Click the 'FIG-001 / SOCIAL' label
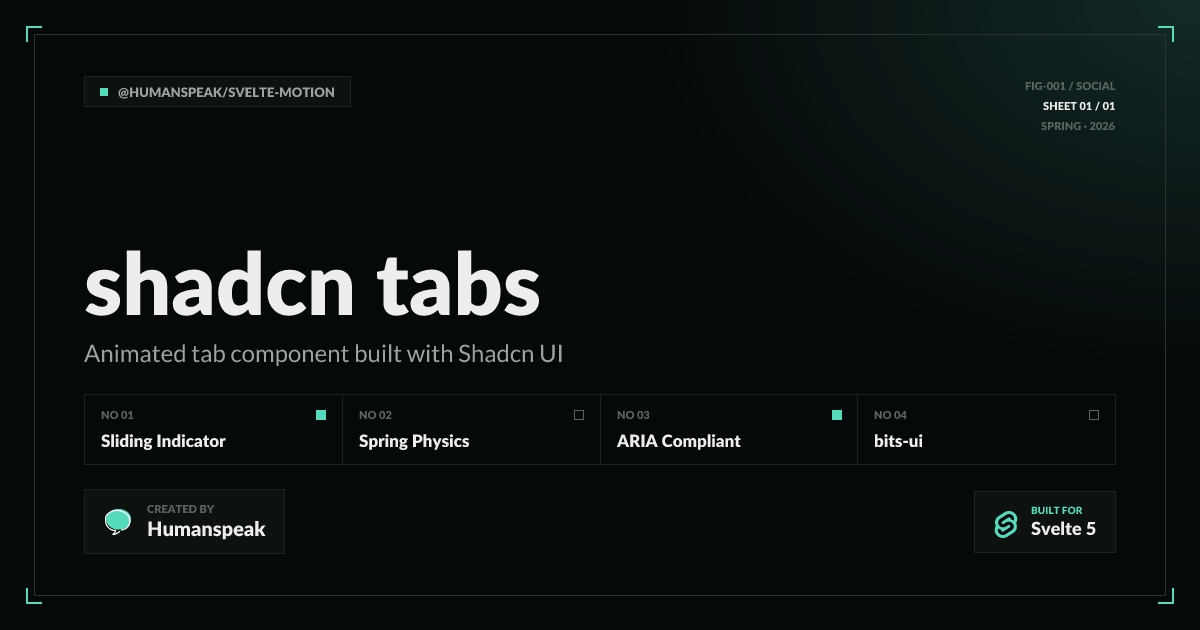 click(x=1070, y=86)
